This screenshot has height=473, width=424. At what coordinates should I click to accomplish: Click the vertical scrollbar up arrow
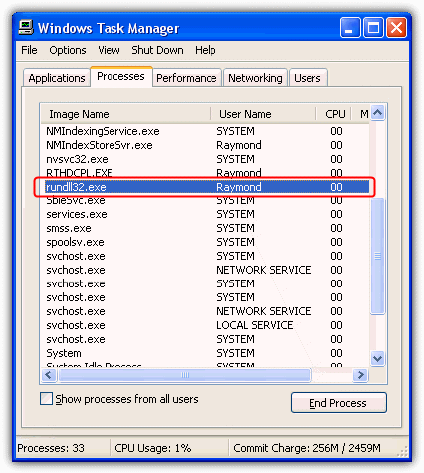[378, 113]
